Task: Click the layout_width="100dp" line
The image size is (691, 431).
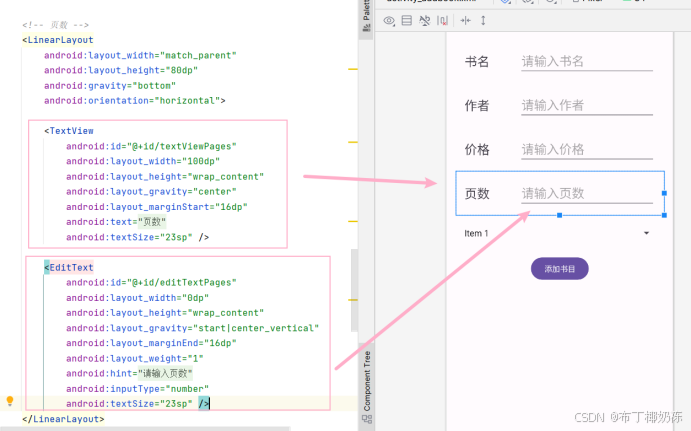Action: coord(143,161)
